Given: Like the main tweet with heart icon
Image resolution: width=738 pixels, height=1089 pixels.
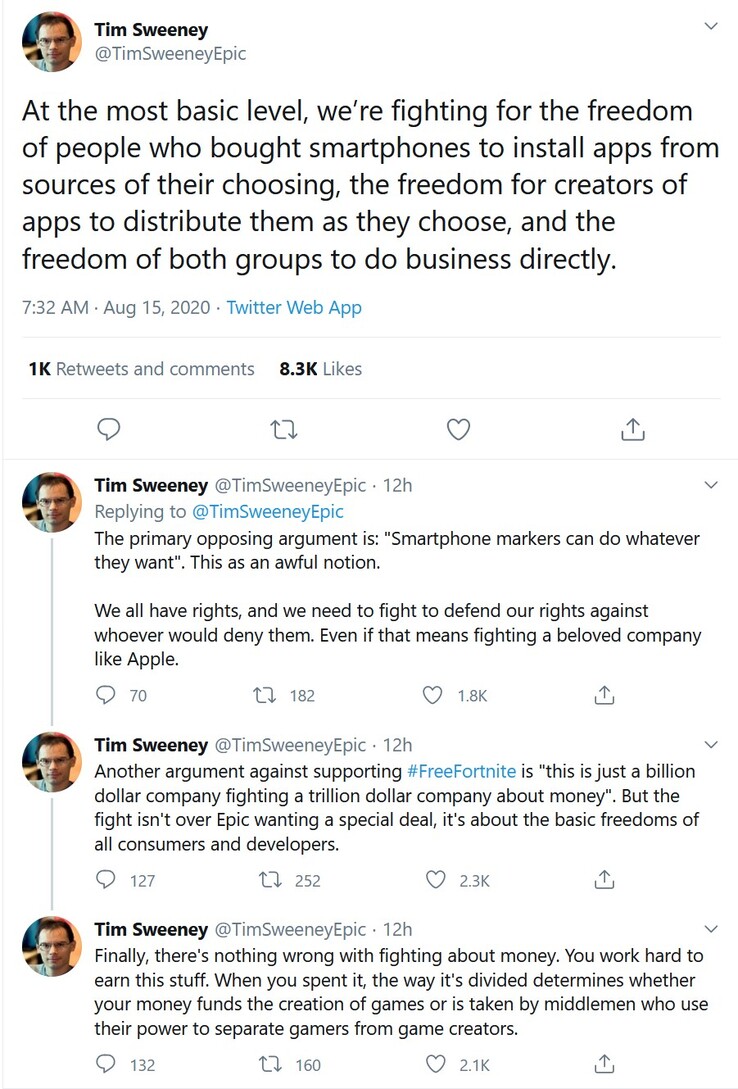Looking at the screenshot, I should (458, 430).
